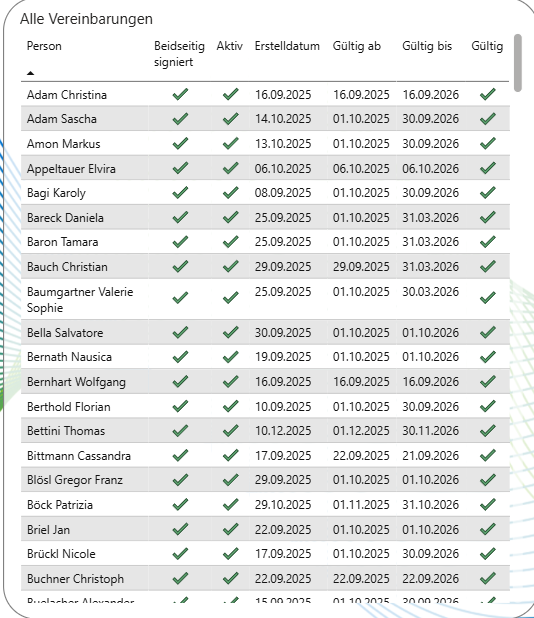Click Gültig checkmark for Bernhart Wolfgang
This screenshot has height=618, width=534.
tap(487, 381)
